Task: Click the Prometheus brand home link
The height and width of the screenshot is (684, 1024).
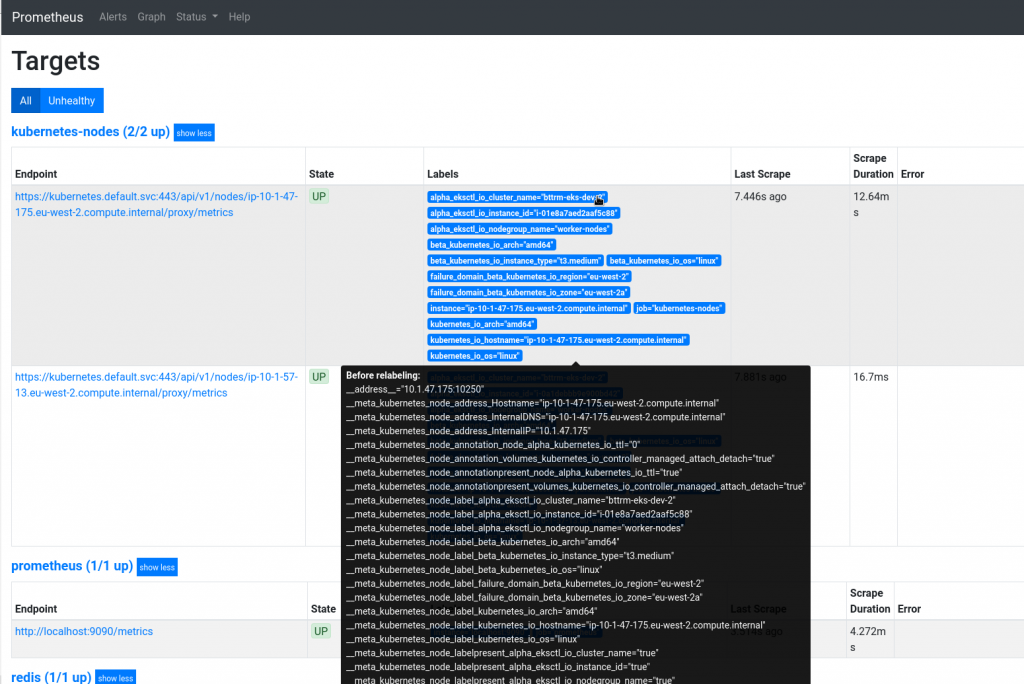Action: (47, 17)
